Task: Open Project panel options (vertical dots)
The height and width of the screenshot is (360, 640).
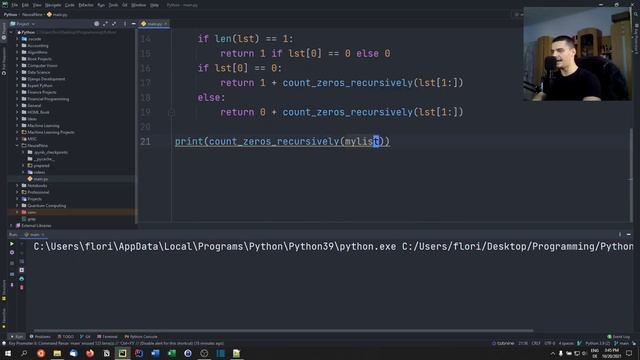Action: 124,24
